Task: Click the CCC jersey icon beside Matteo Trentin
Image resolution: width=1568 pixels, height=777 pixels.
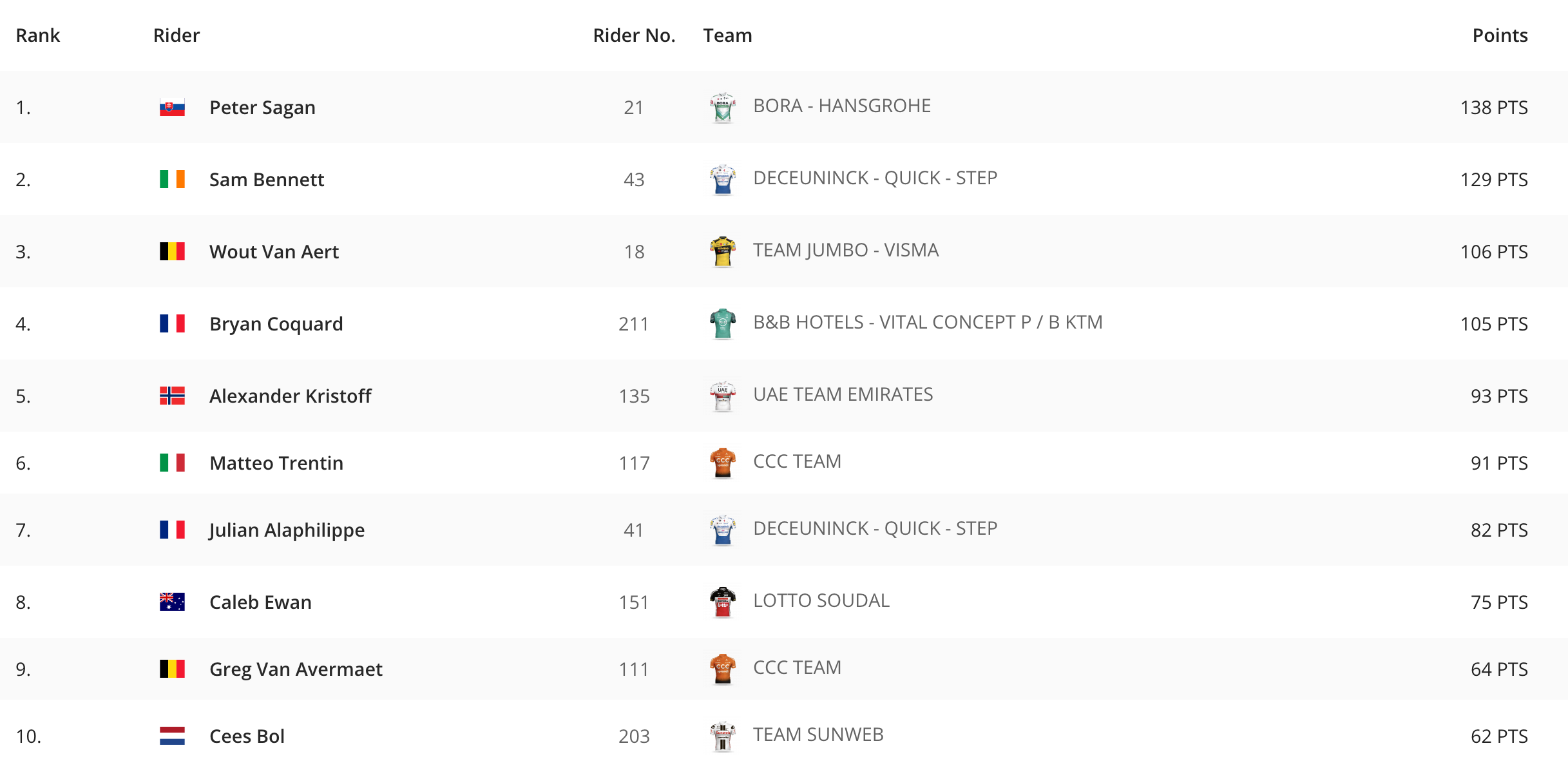Action: (723, 463)
